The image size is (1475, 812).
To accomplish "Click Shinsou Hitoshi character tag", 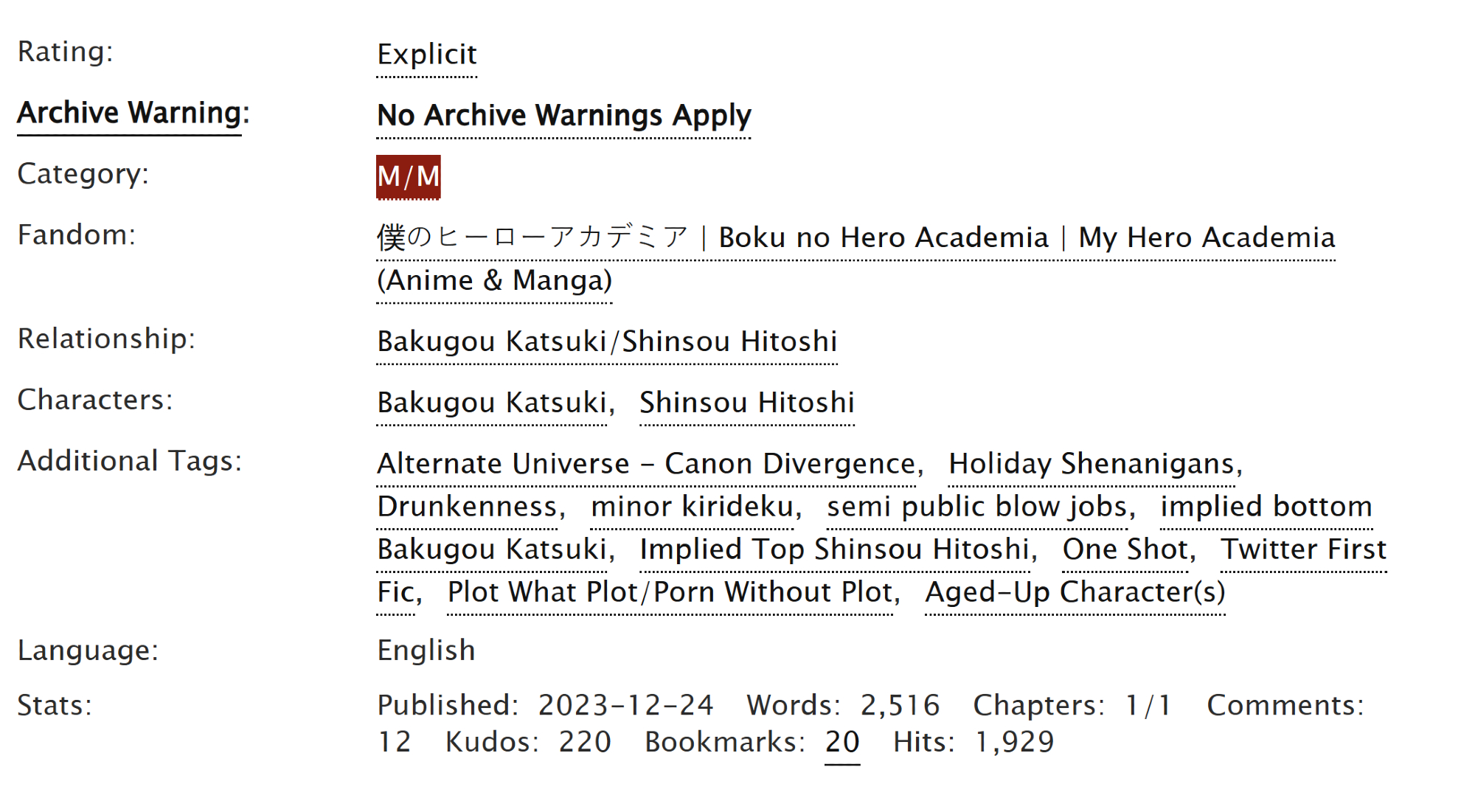I will pyautogui.click(x=746, y=403).
